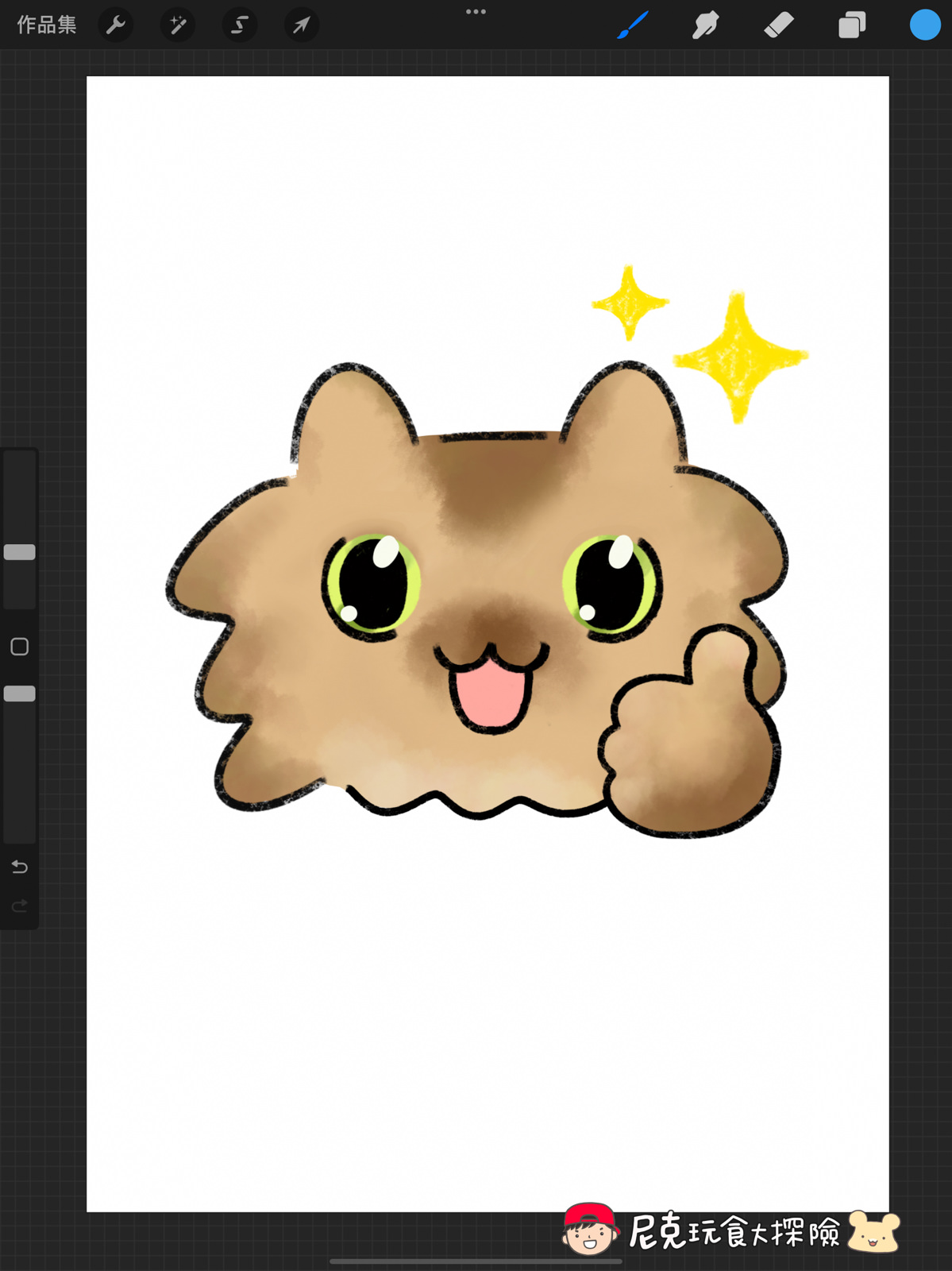This screenshot has width=952, height=1271.
Task: Open the Layers panel
Action: [852, 25]
